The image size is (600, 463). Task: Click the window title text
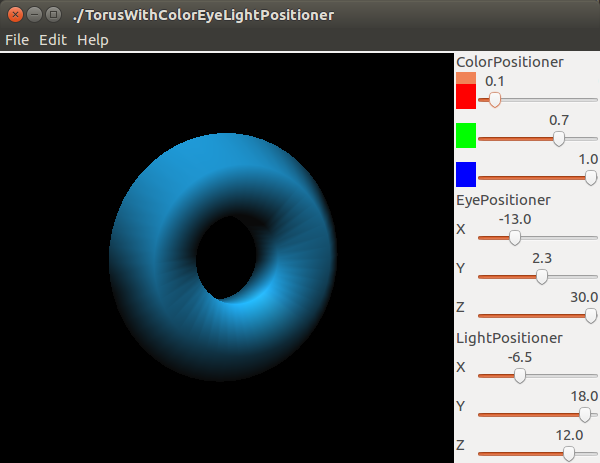(204, 15)
